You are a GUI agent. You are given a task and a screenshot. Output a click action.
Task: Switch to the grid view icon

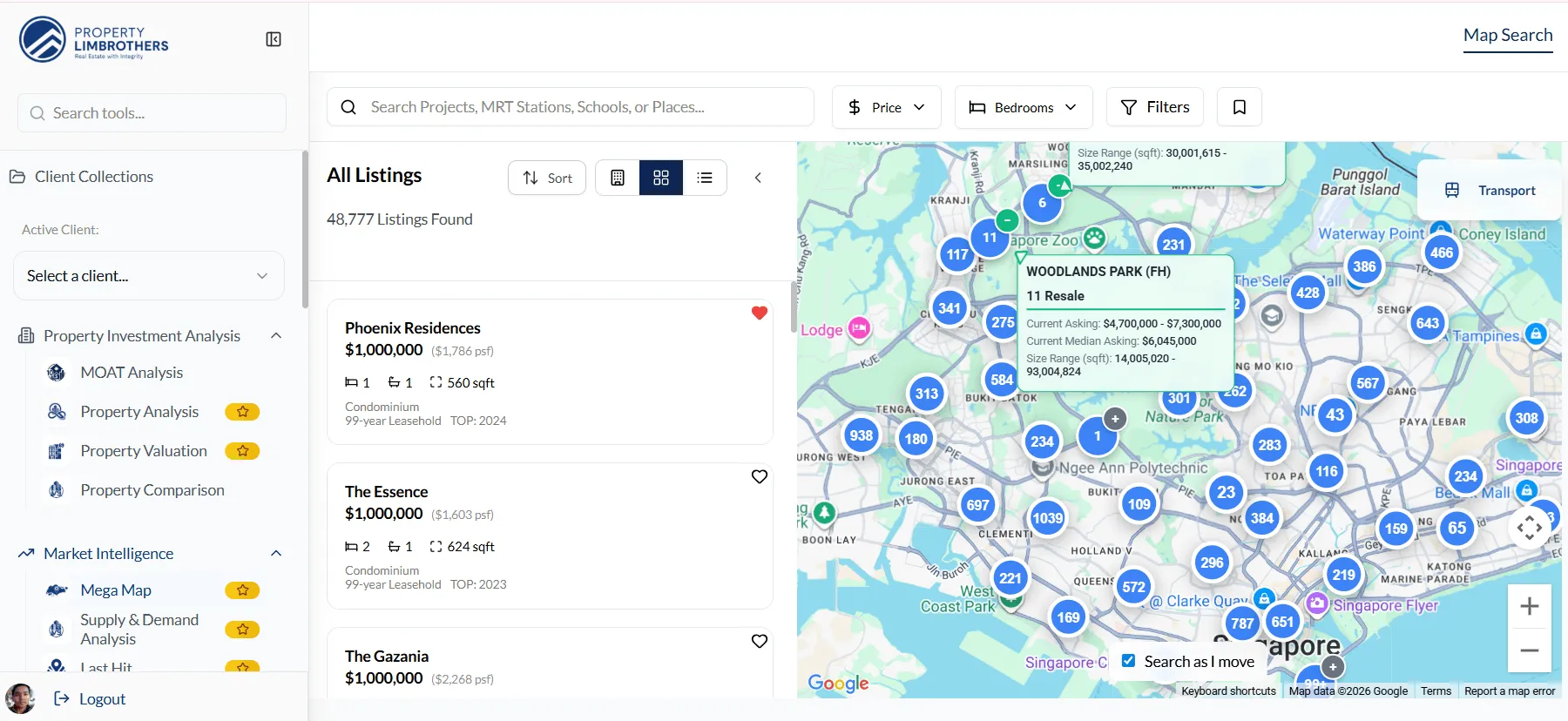click(x=661, y=178)
